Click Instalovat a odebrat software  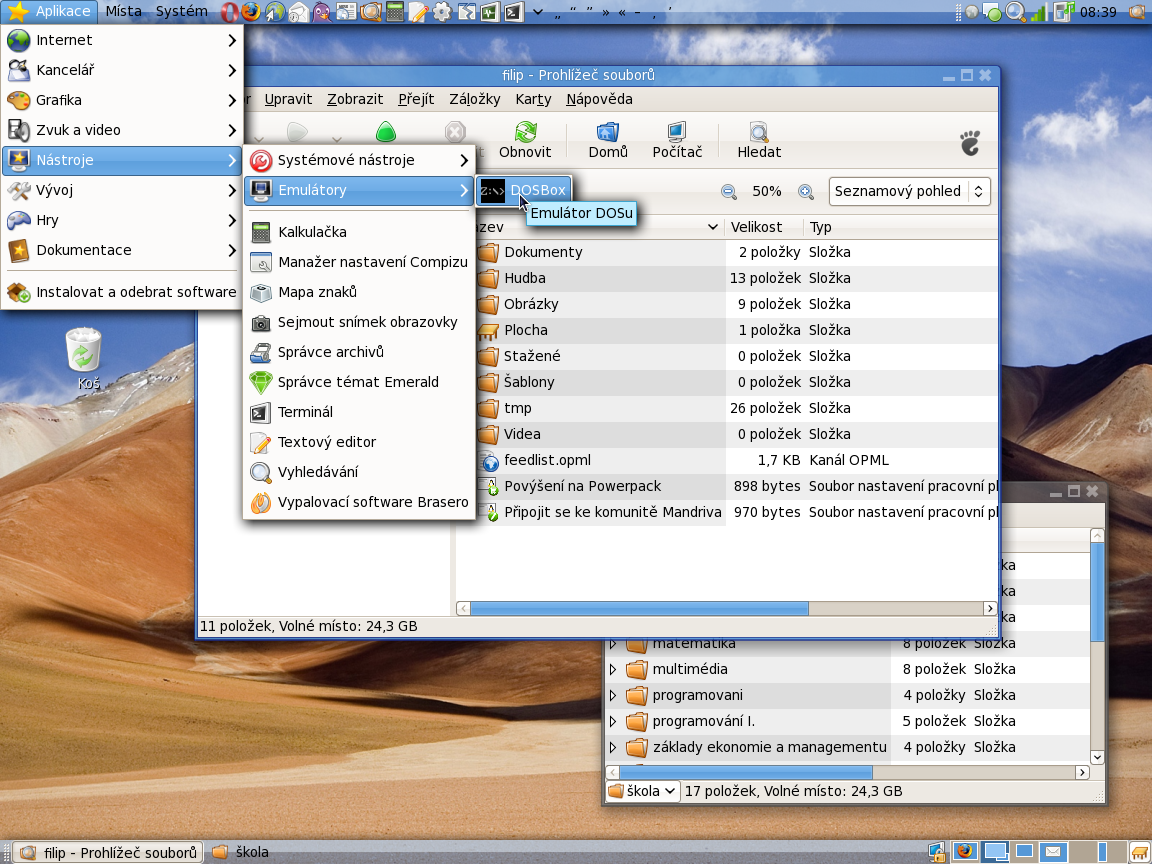point(122,292)
